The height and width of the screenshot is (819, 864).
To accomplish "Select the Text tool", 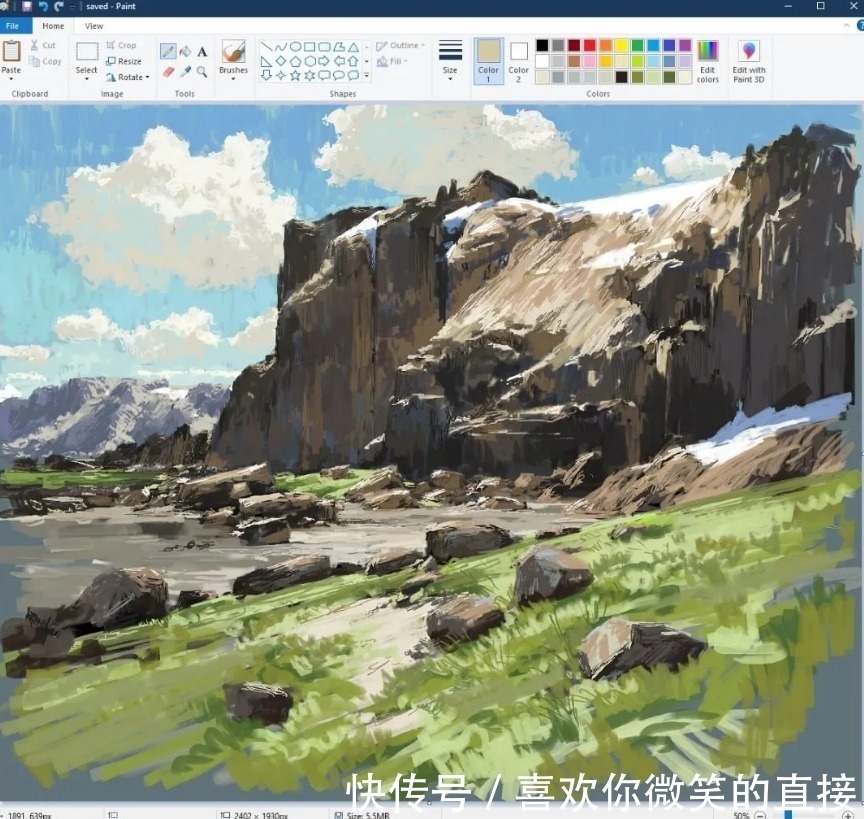I will [201, 51].
